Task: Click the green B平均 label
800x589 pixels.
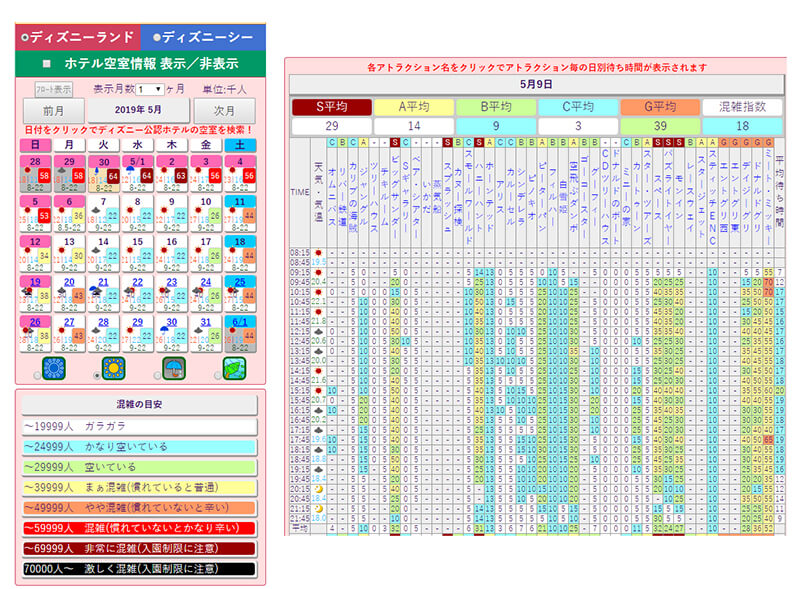Action: tap(496, 107)
